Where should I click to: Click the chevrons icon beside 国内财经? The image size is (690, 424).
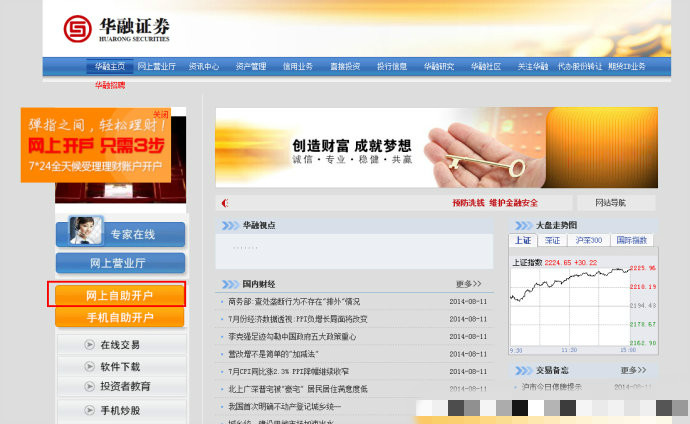click(230, 284)
